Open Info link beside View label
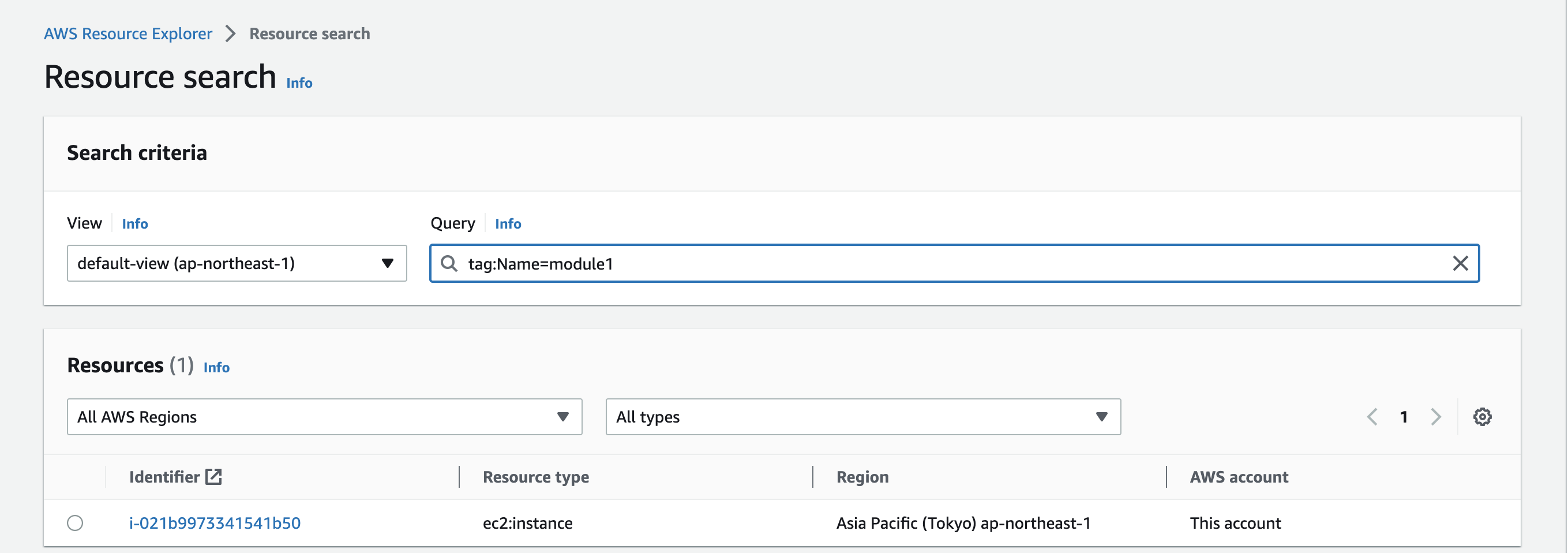 coord(134,223)
